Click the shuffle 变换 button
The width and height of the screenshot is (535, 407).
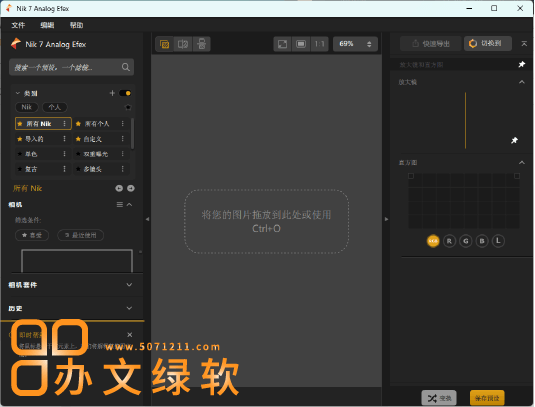point(439,398)
